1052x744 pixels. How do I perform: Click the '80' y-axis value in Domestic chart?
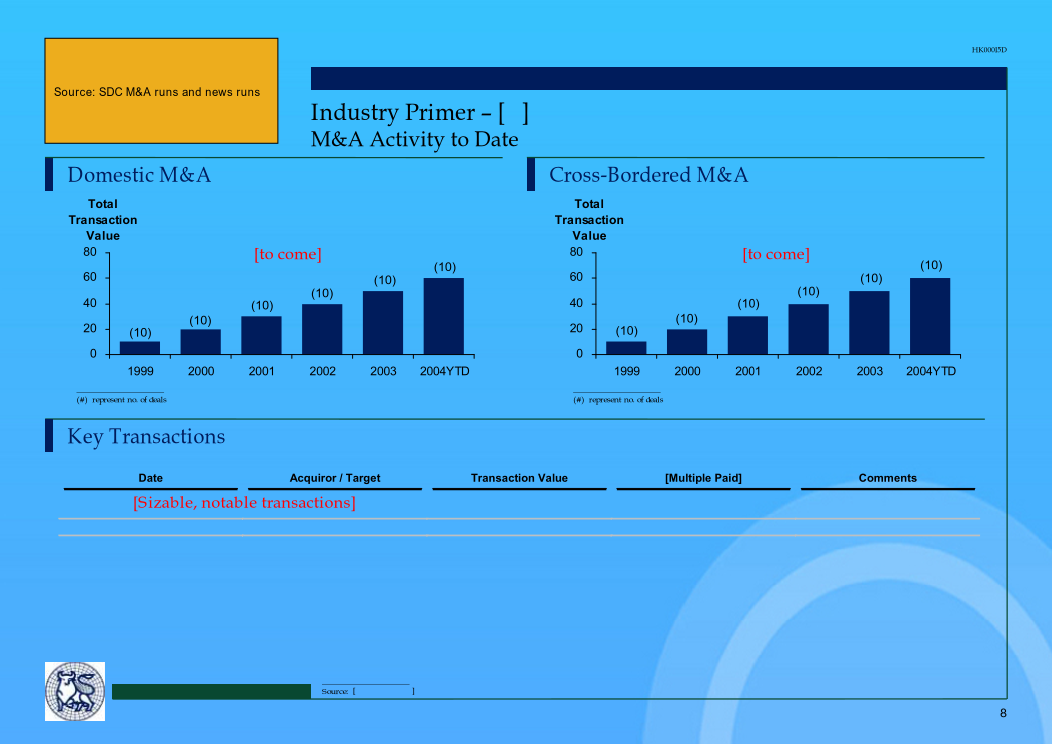pyautogui.click(x=90, y=252)
